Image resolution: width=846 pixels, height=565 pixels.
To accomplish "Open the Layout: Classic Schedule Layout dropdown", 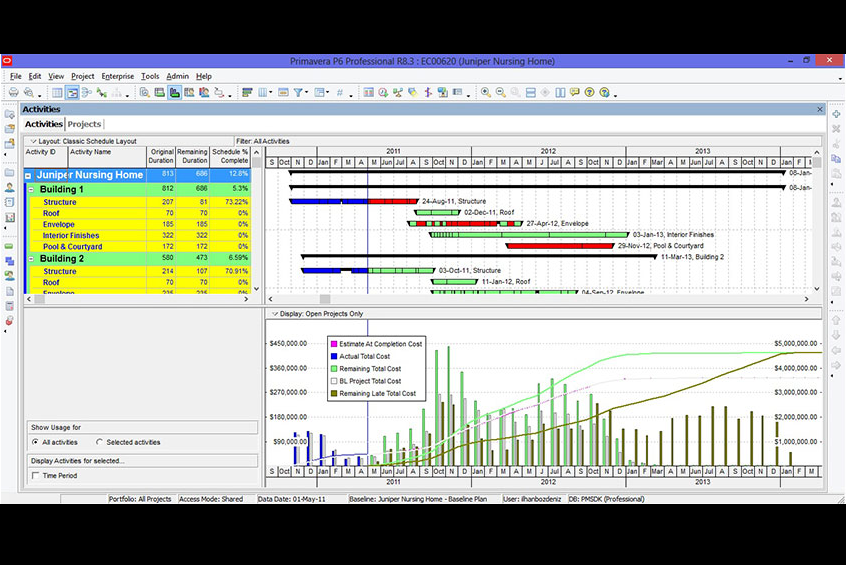I will click(33, 141).
